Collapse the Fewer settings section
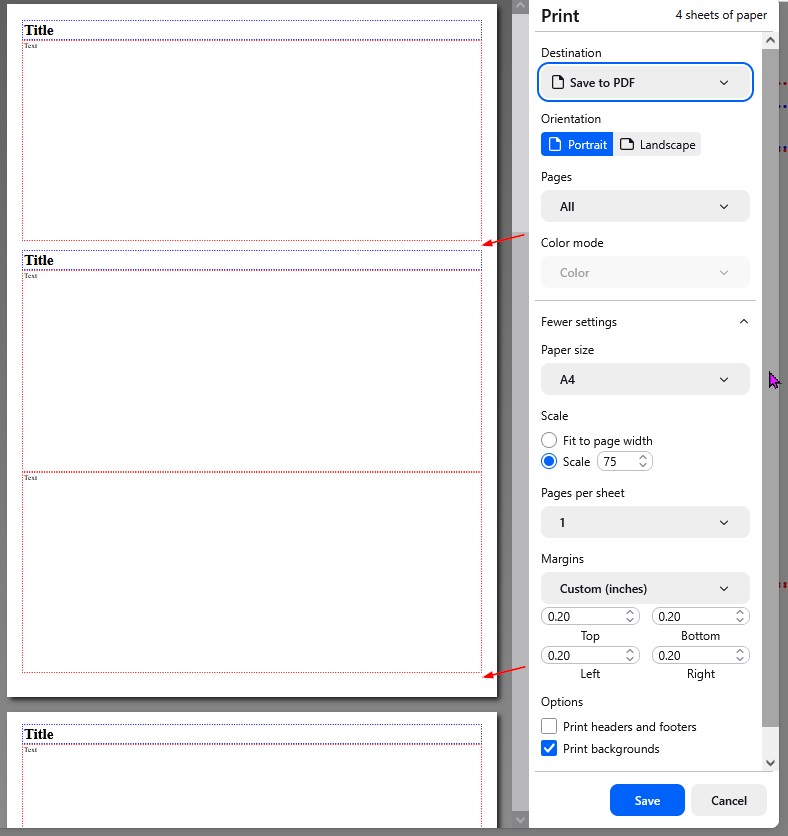Screen dimensions: 788x836 click(x=645, y=321)
